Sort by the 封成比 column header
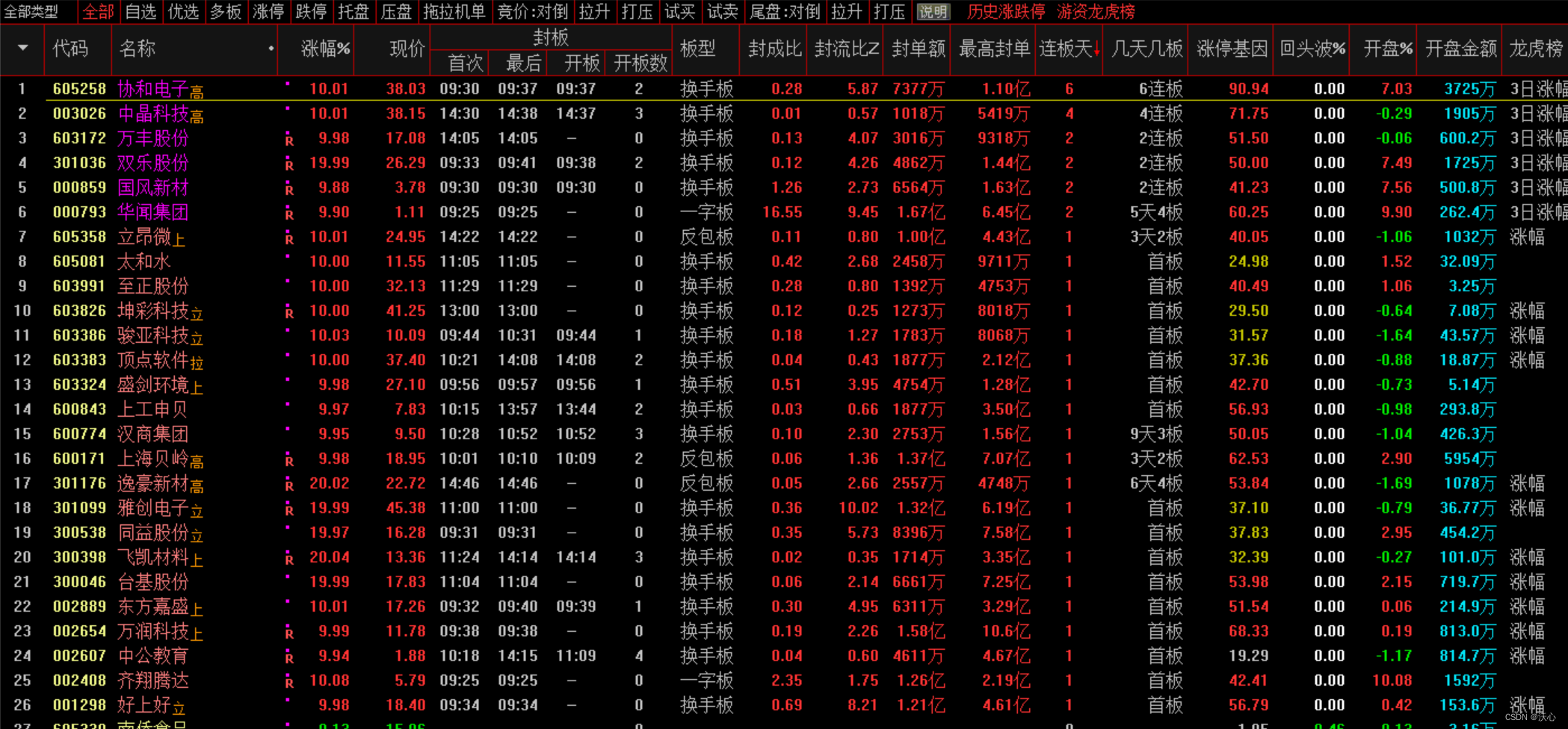 [775, 49]
